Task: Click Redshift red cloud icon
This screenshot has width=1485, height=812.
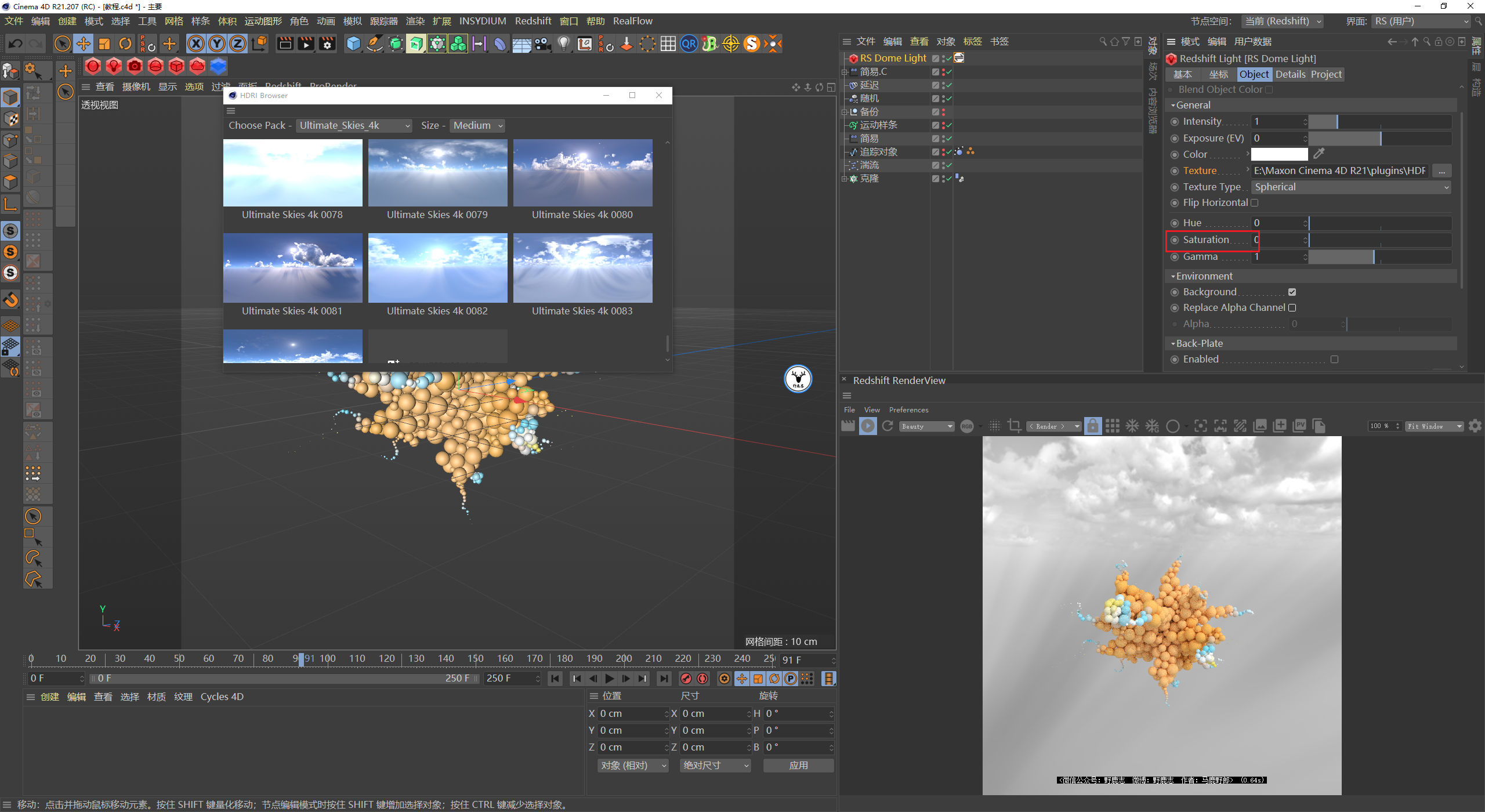Action: click(197, 66)
